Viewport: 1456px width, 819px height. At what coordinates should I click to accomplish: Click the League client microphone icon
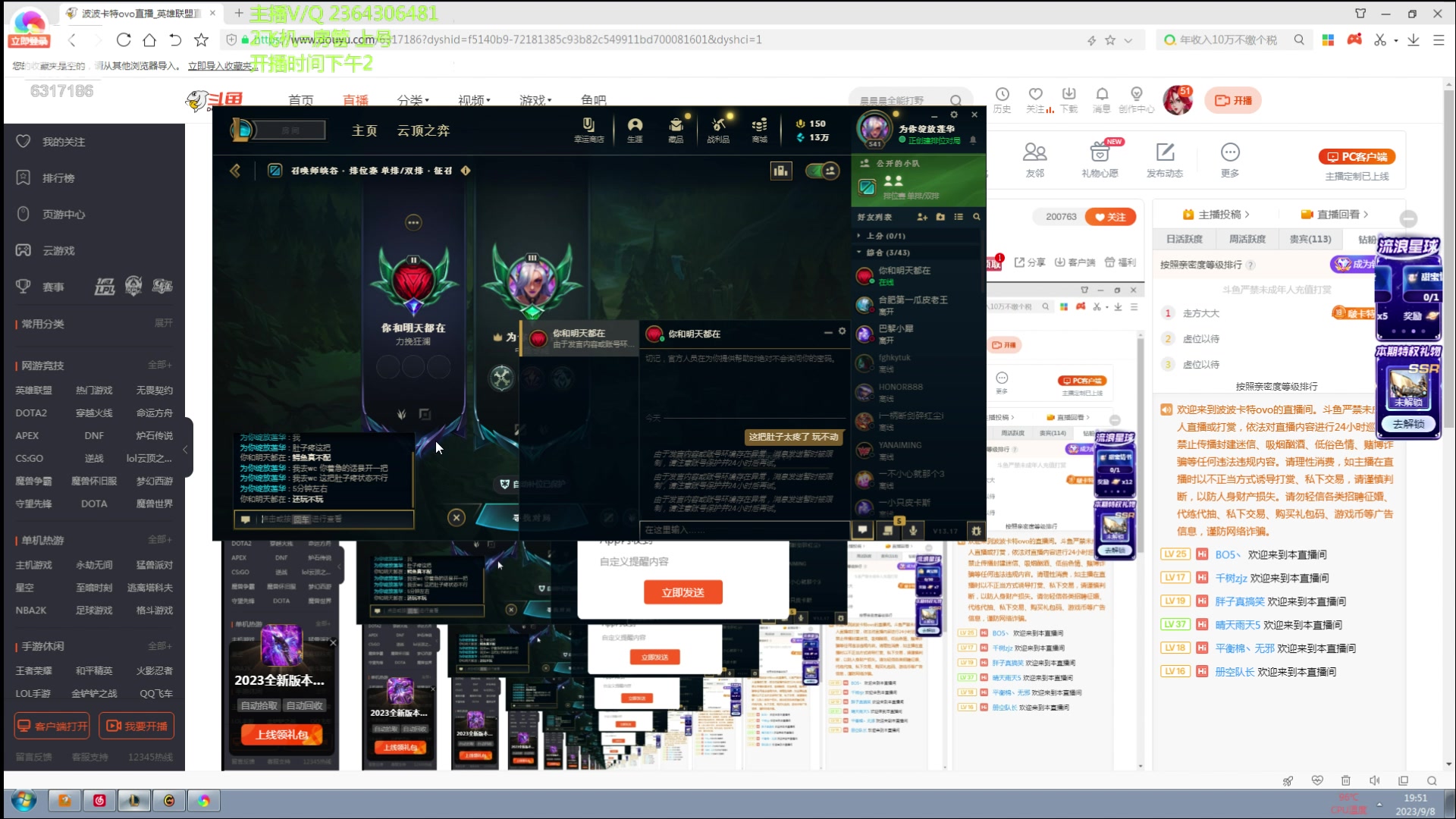913,531
